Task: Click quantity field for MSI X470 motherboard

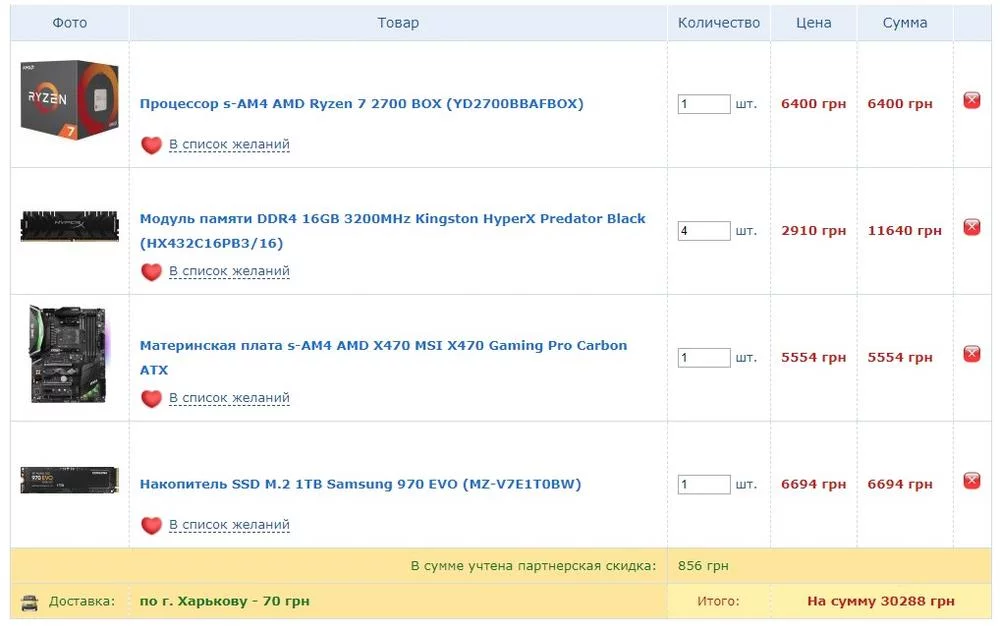Action: click(x=703, y=358)
